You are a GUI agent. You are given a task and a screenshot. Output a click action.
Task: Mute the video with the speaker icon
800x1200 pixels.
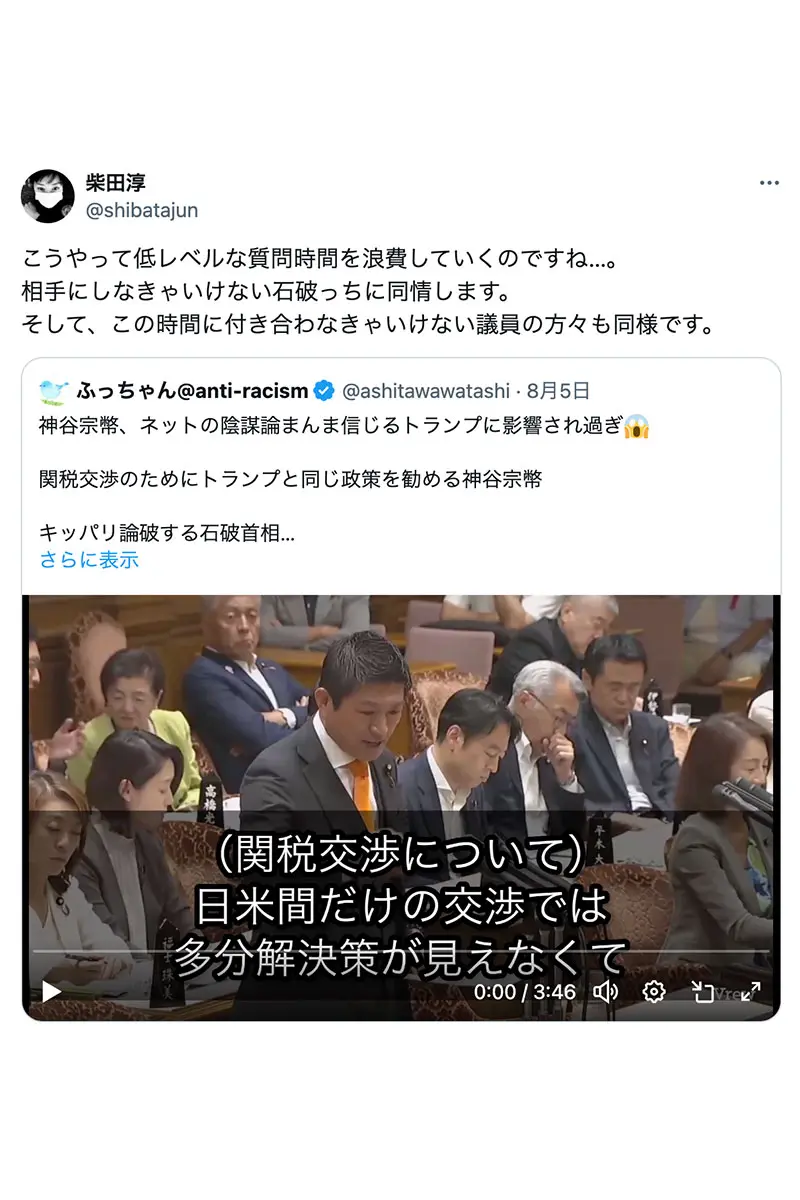[x=605, y=992]
